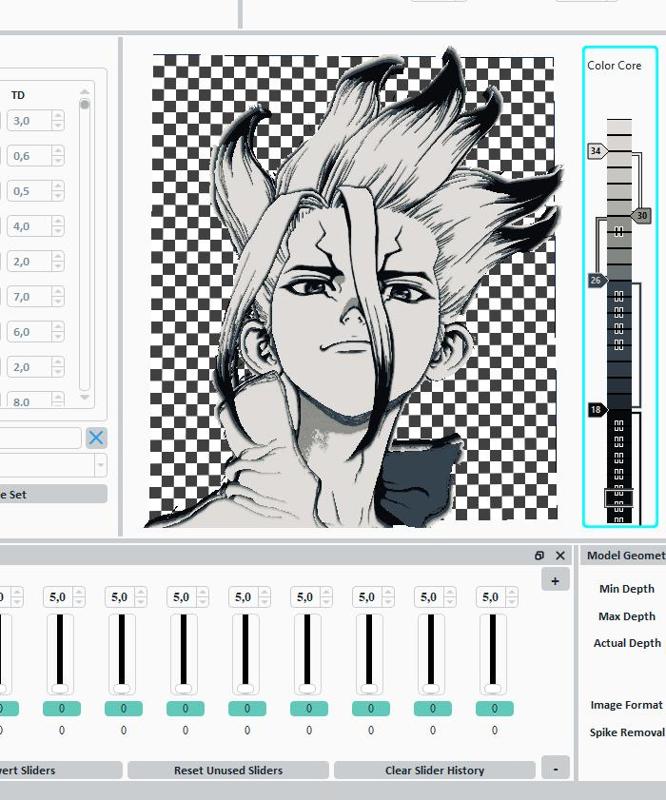Click the preview image of the character
Viewport: 666px width, 800px height.
[353, 288]
